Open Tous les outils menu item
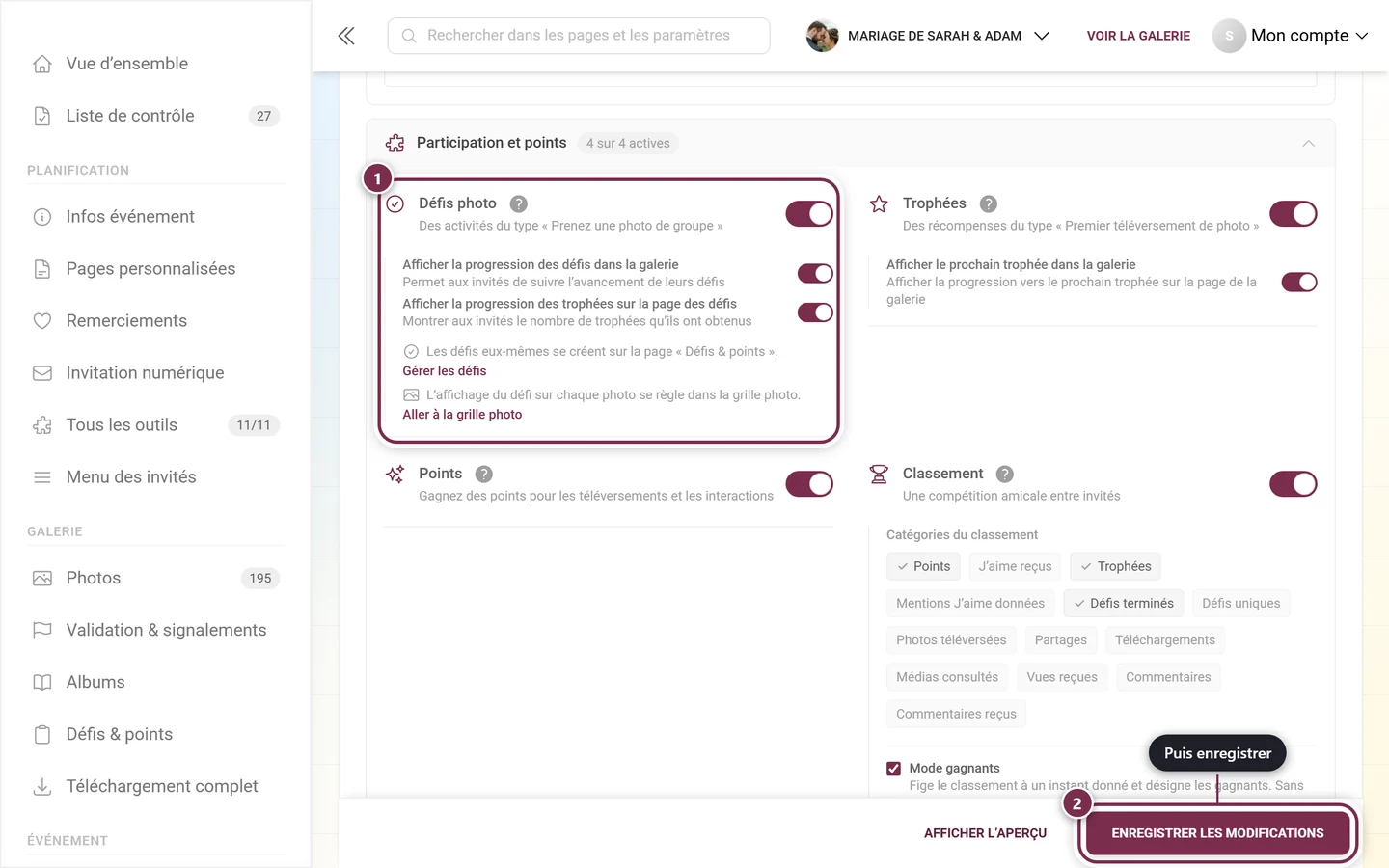 pos(154,425)
